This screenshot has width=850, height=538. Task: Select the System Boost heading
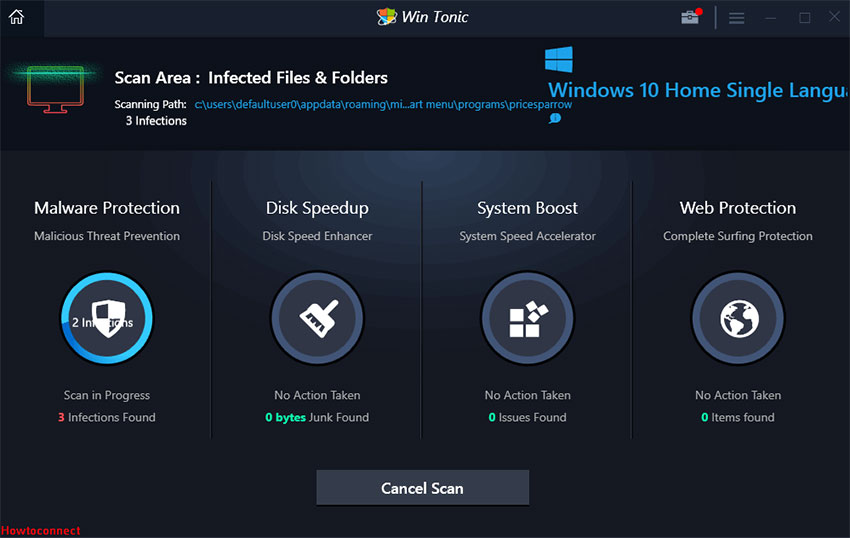527,208
